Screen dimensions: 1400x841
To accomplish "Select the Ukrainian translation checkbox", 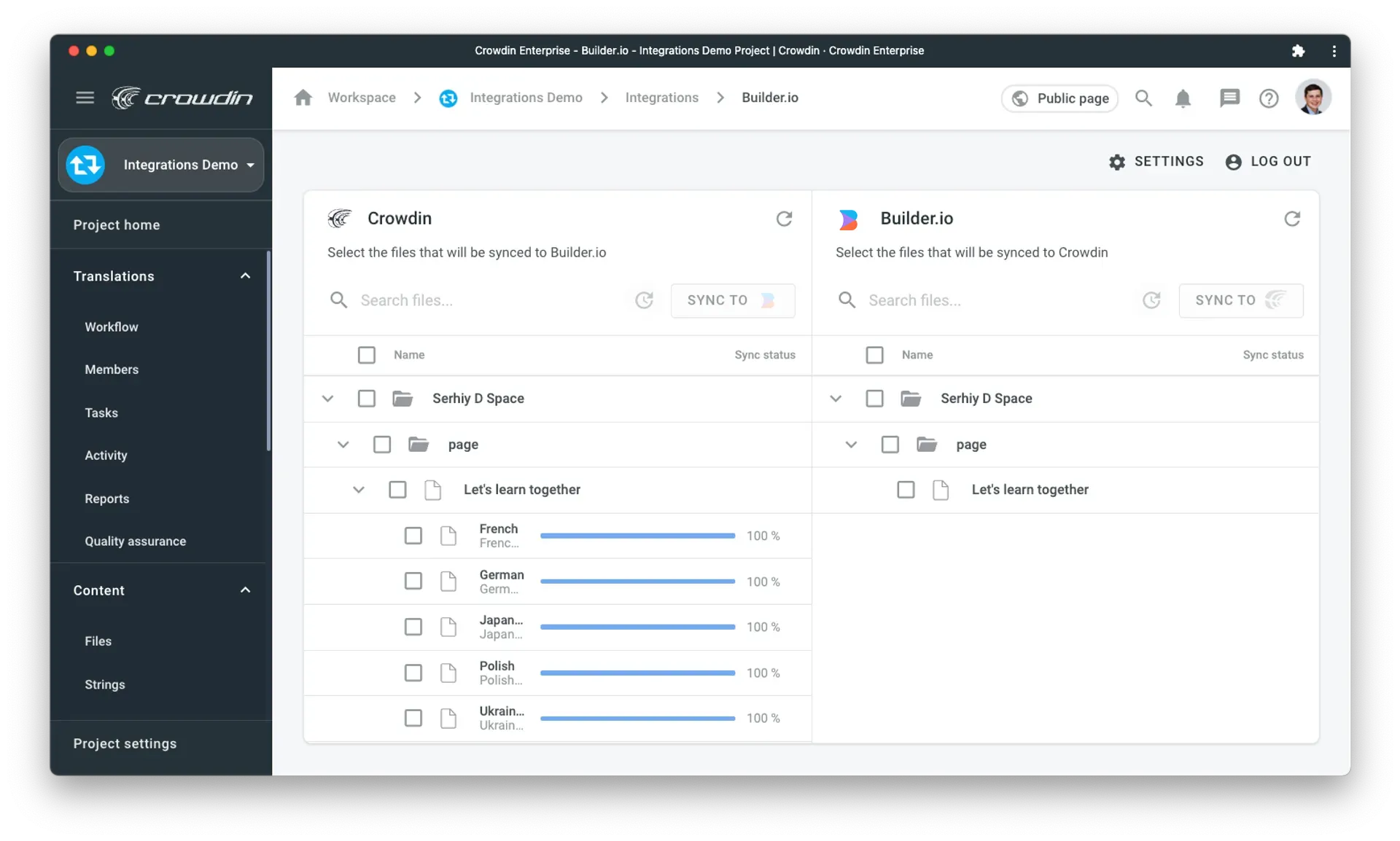I will point(413,718).
